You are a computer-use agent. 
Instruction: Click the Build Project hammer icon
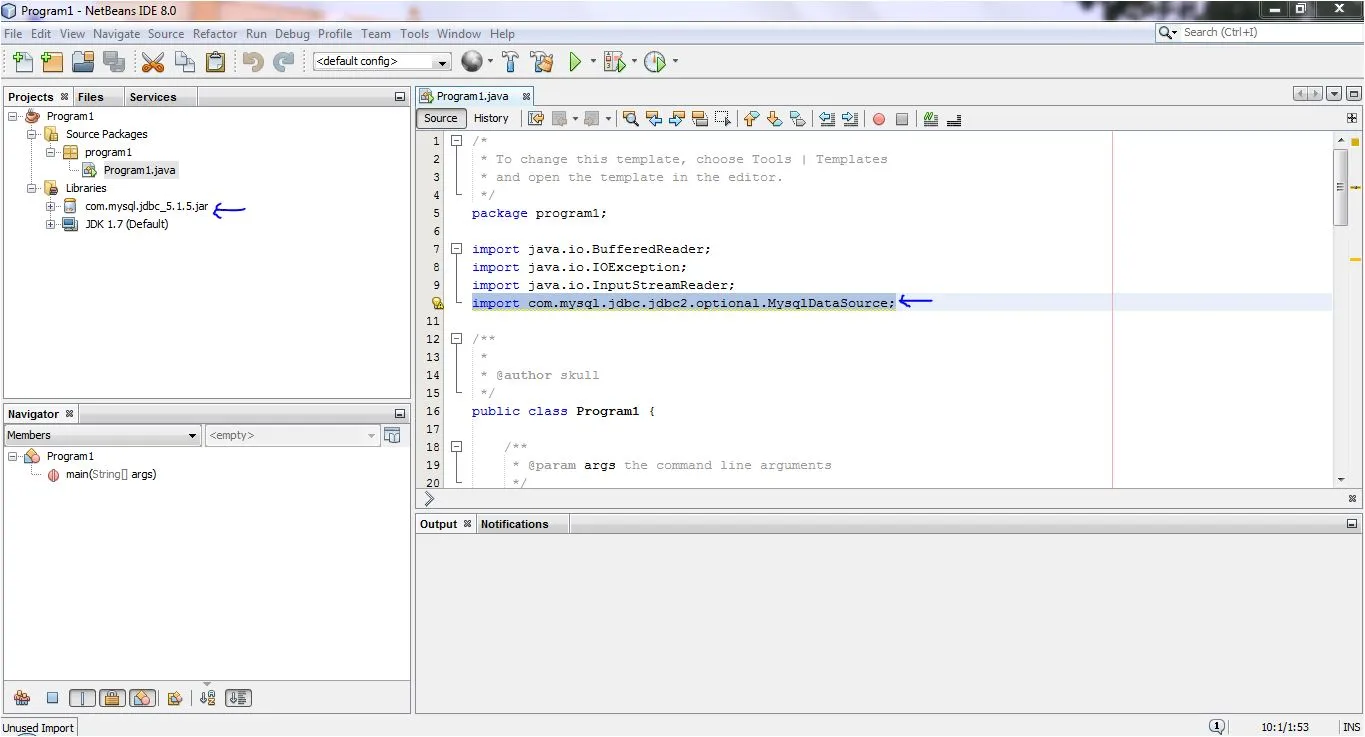(x=511, y=62)
